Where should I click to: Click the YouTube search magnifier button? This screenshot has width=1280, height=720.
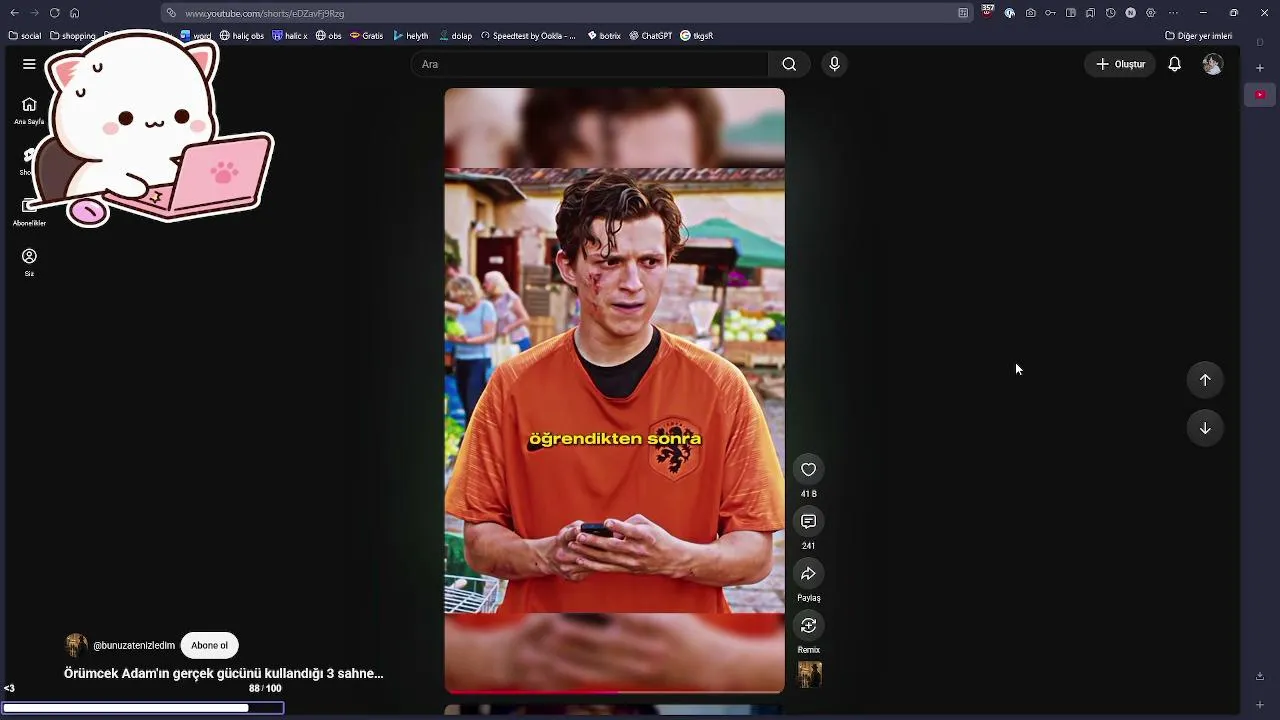point(789,64)
